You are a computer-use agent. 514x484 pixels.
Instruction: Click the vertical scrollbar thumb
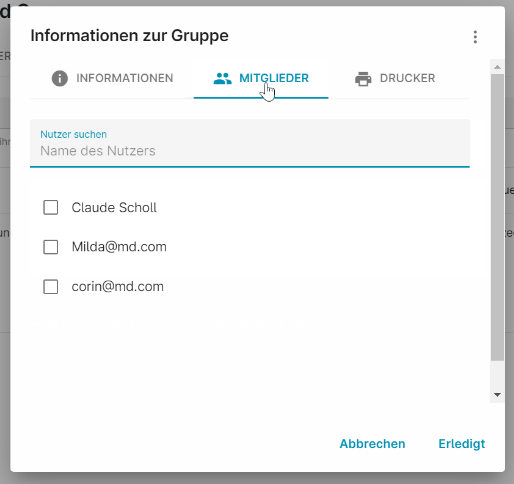[497, 217]
